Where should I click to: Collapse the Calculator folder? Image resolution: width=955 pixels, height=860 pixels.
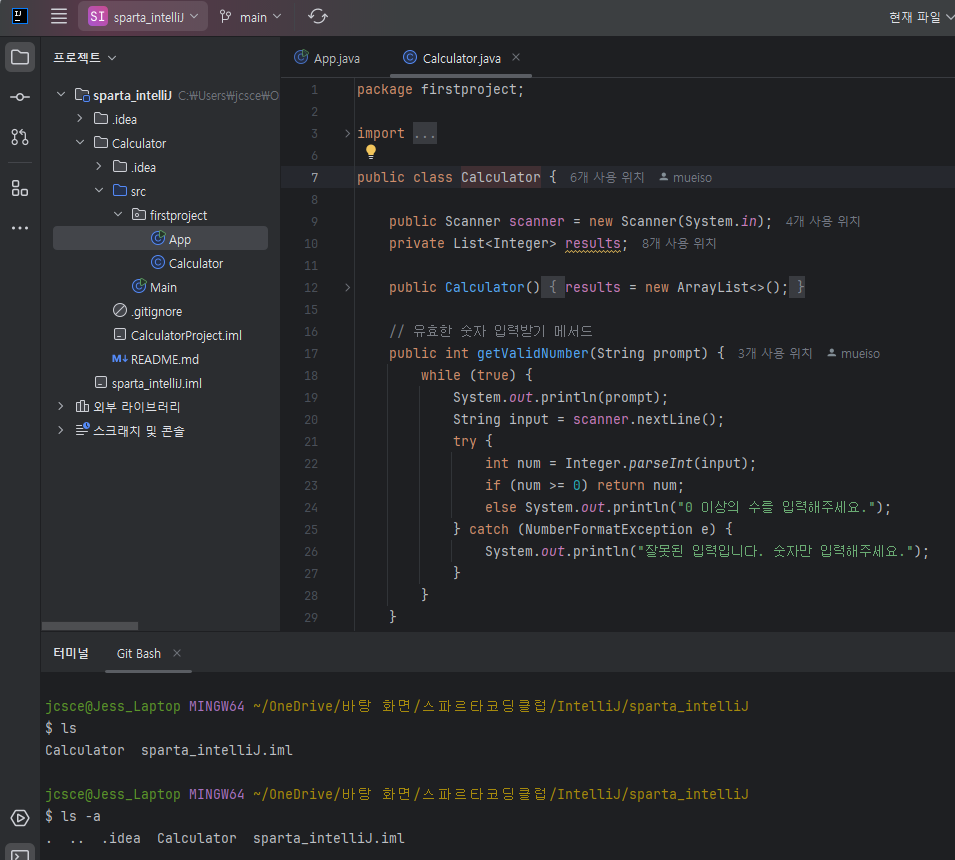point(80,143)
